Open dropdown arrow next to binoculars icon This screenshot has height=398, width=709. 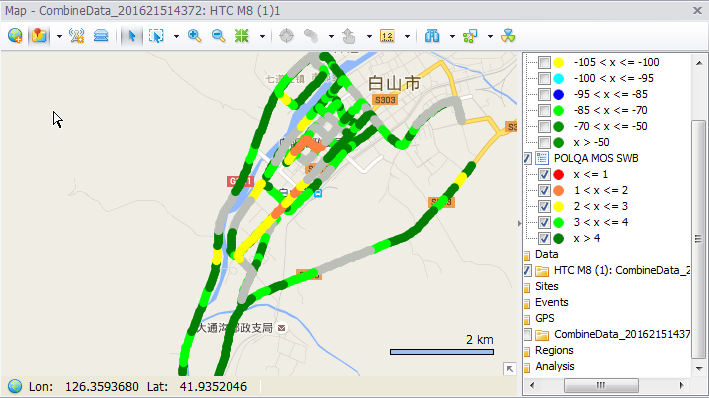pyautogui.click(x=452, y=36)
